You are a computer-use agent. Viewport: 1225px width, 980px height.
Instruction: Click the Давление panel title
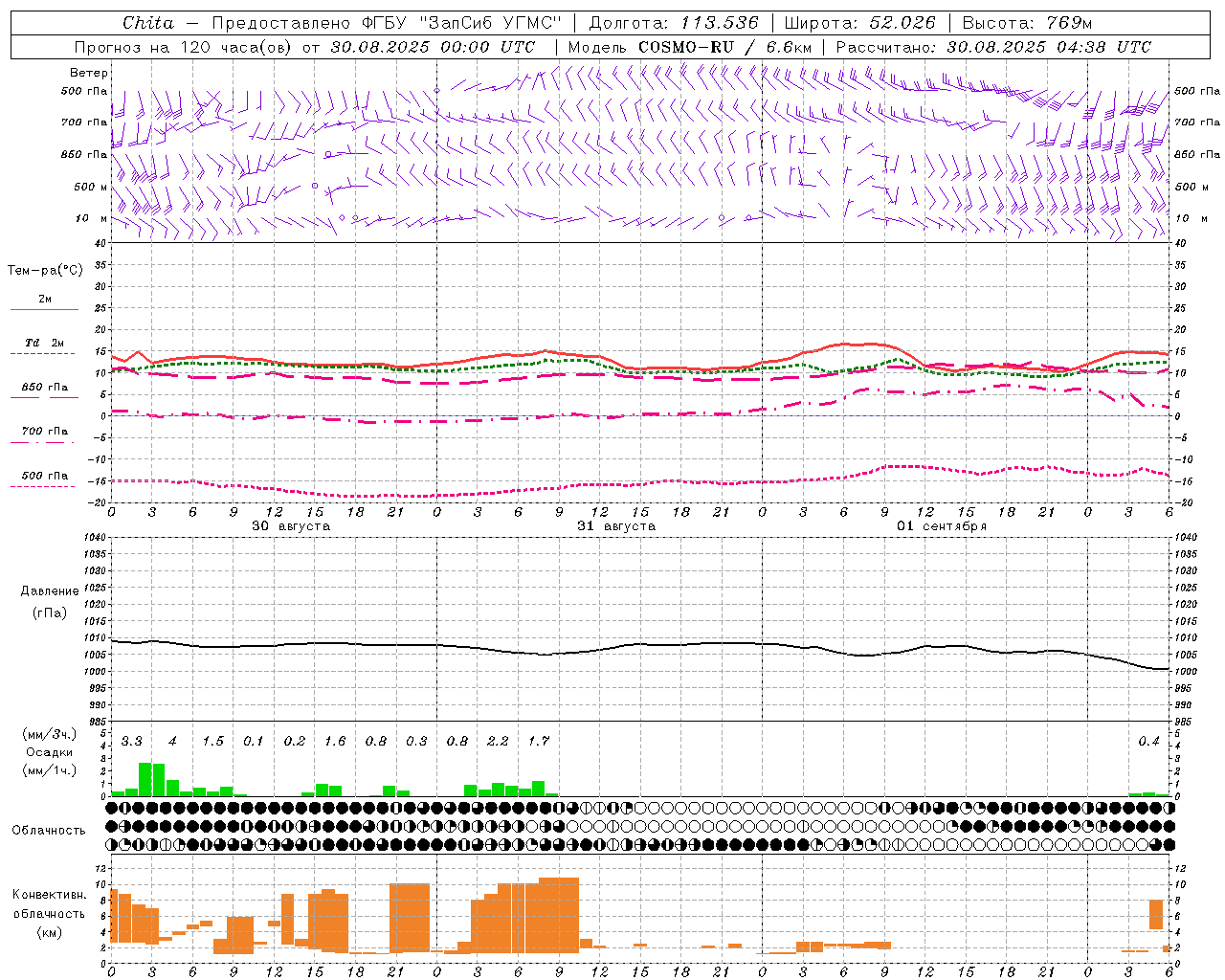point(49,591)
